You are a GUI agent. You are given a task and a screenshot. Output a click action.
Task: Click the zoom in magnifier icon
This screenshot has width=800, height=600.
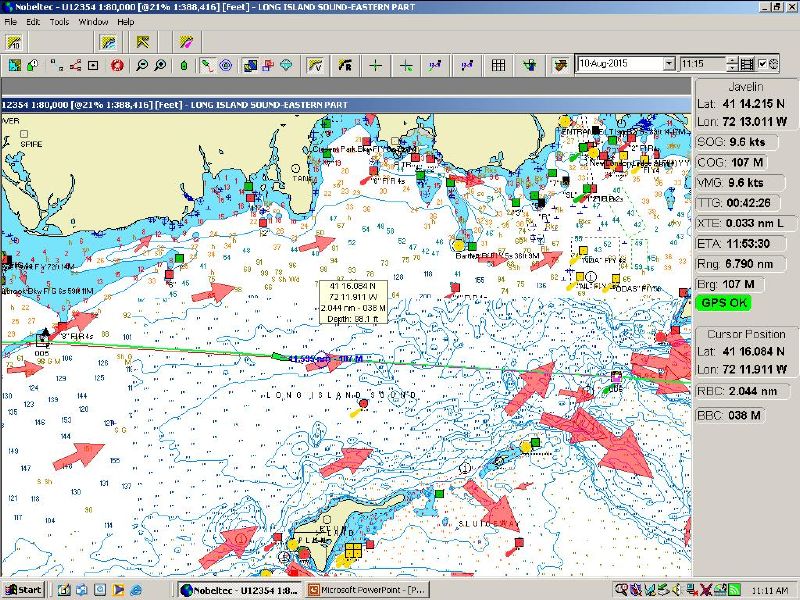point(160,65)
